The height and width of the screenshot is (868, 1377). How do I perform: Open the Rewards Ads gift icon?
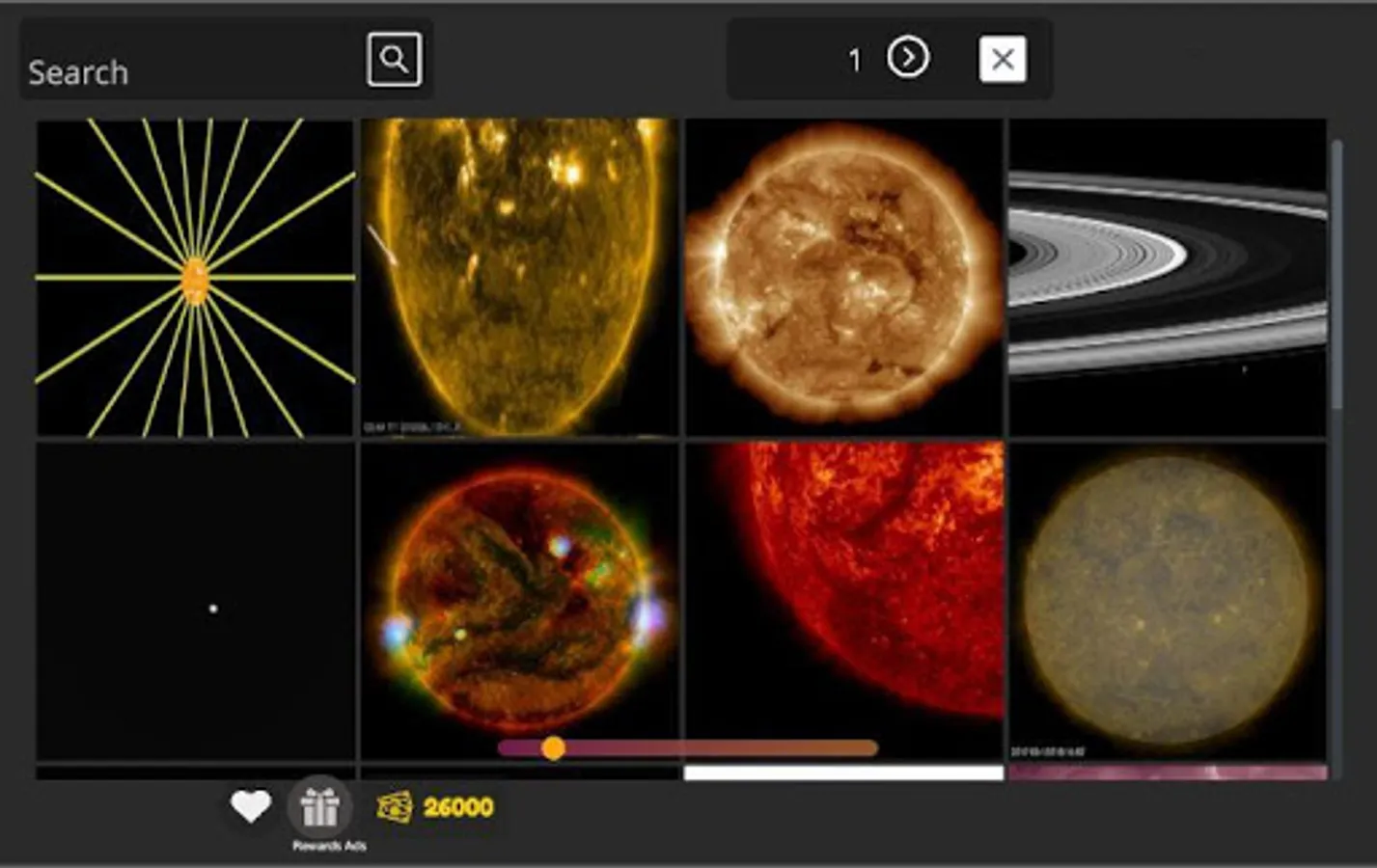[x=319, y=806]
